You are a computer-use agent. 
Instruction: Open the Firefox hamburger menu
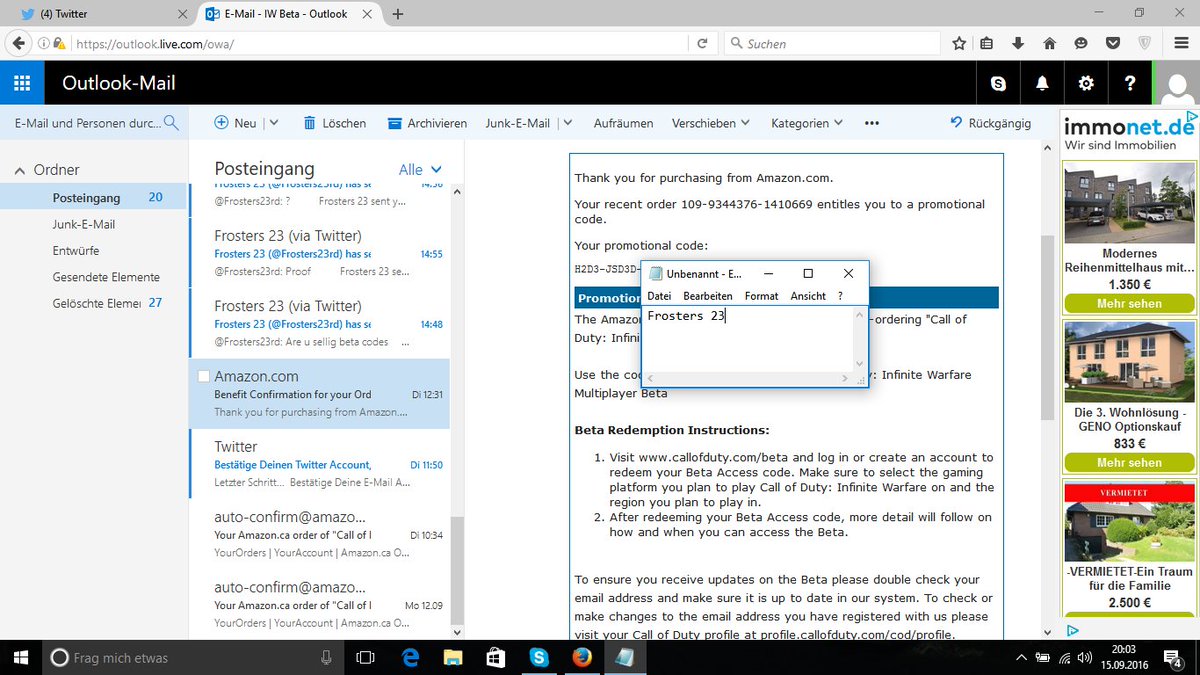click(1179, 43)
